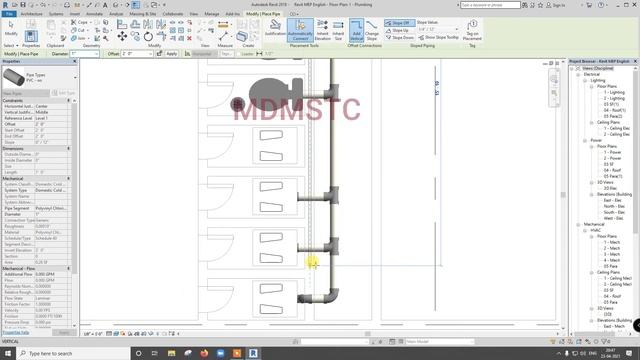Open the Pipe Types type selector dropdown
640x360 pixels.
(75, 78)
